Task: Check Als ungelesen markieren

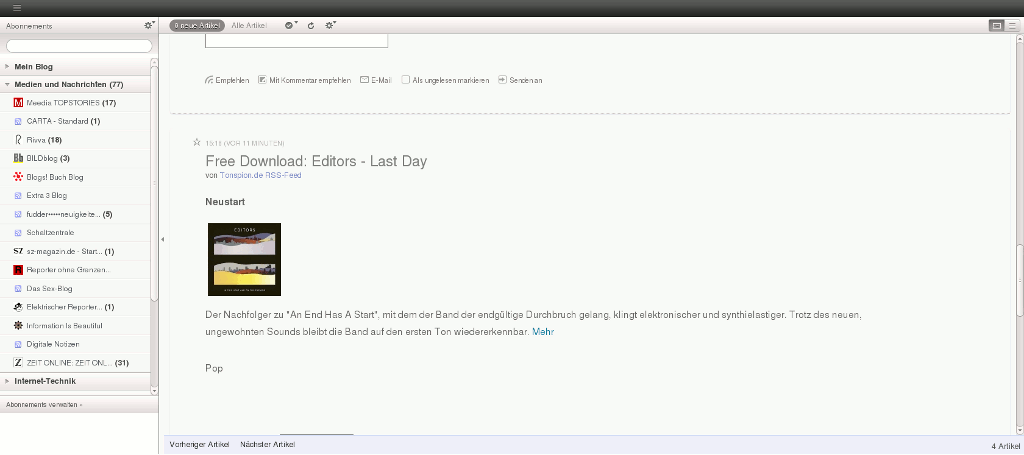Action: coord(406,80)
